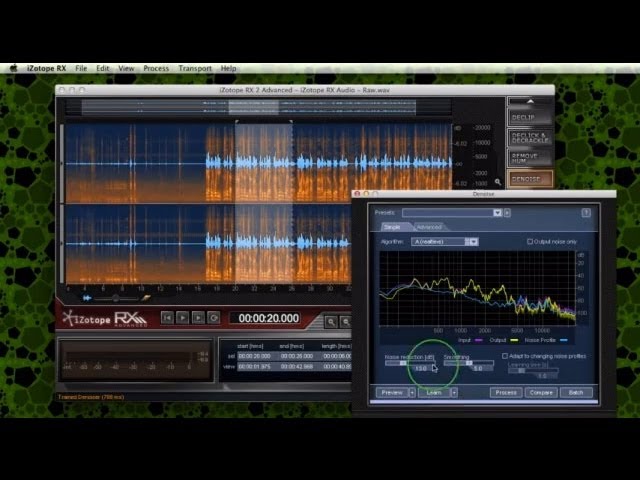
Task: Click the left channel spectrogram selection region
Action: click(x=264, y=163)
